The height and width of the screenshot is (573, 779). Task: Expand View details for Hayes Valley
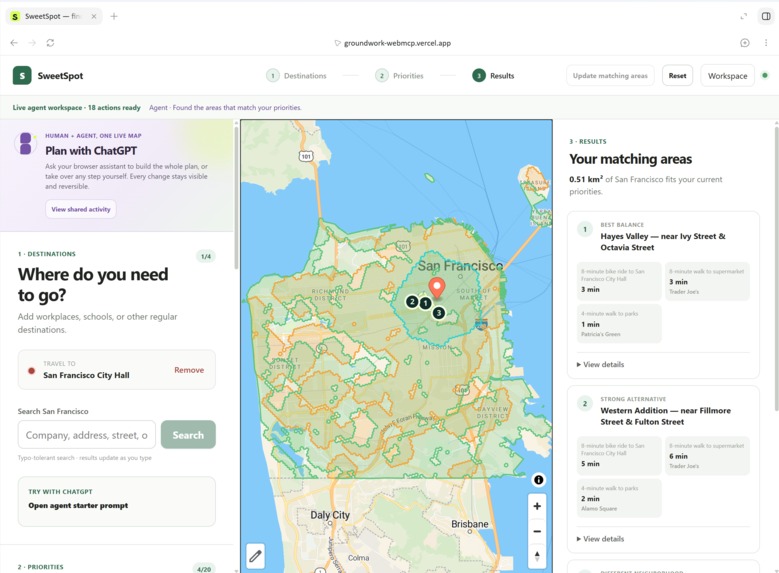pyautogui.click(x=600, y=364)
